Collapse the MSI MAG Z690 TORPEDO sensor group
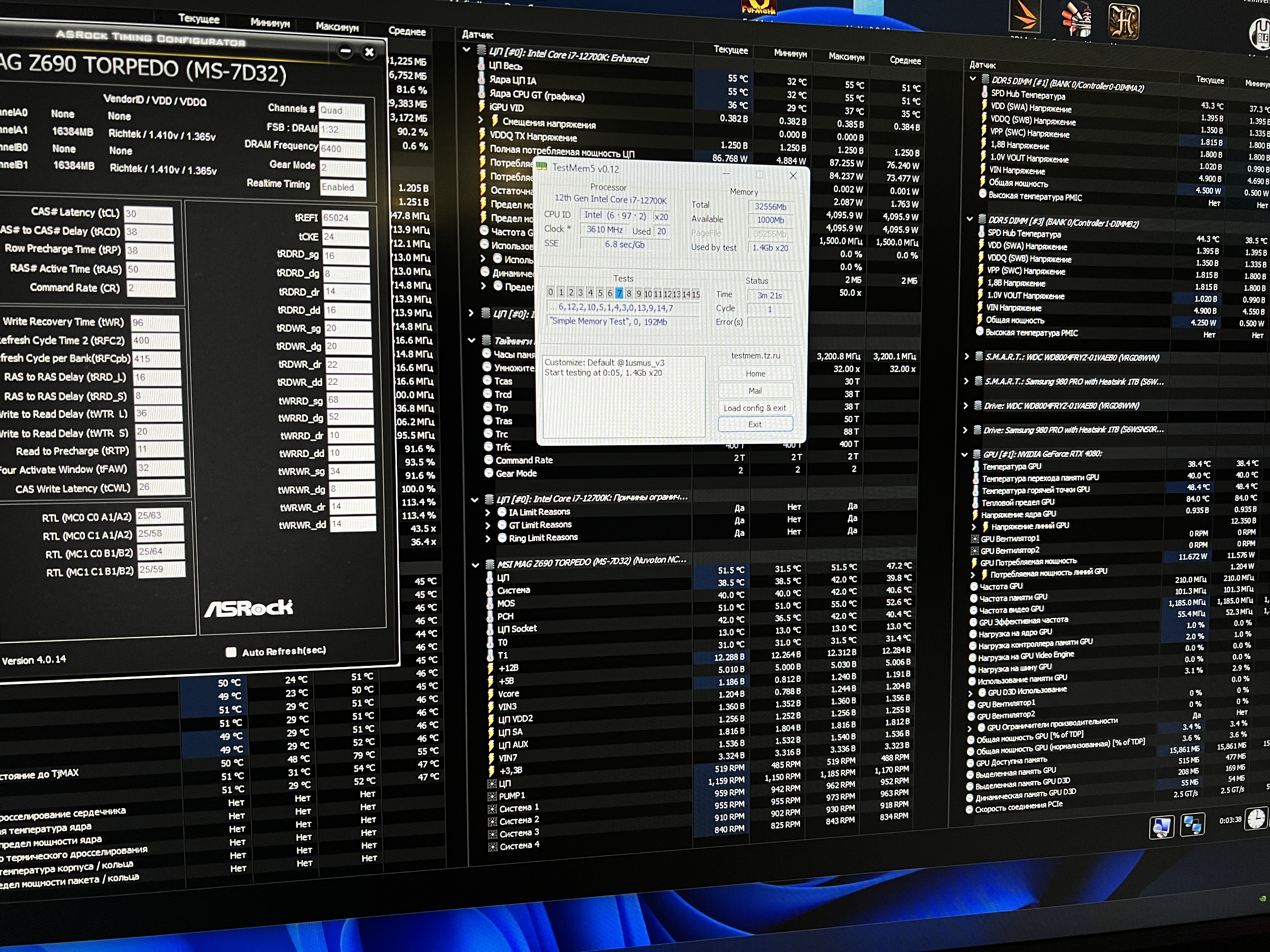 (x=475, y=565)
